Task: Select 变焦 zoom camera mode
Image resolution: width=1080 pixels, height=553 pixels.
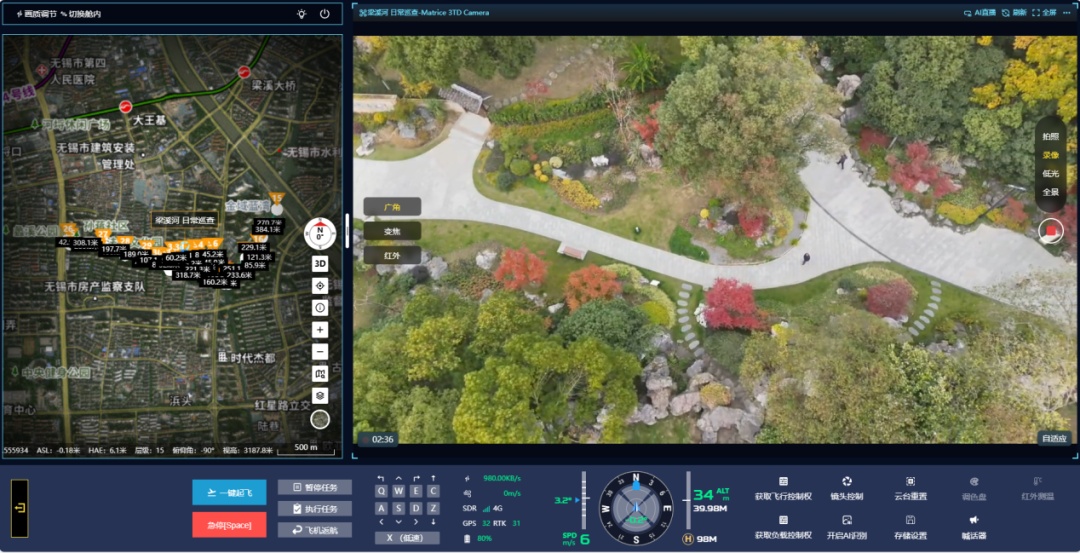Action: tap(393, 231)
